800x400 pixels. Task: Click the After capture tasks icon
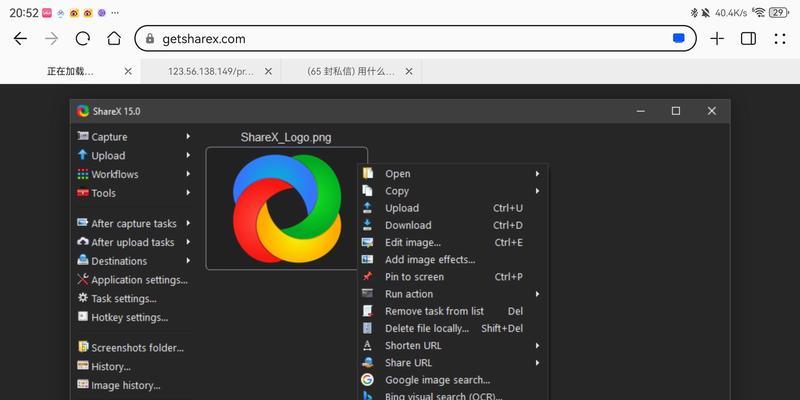83,223
